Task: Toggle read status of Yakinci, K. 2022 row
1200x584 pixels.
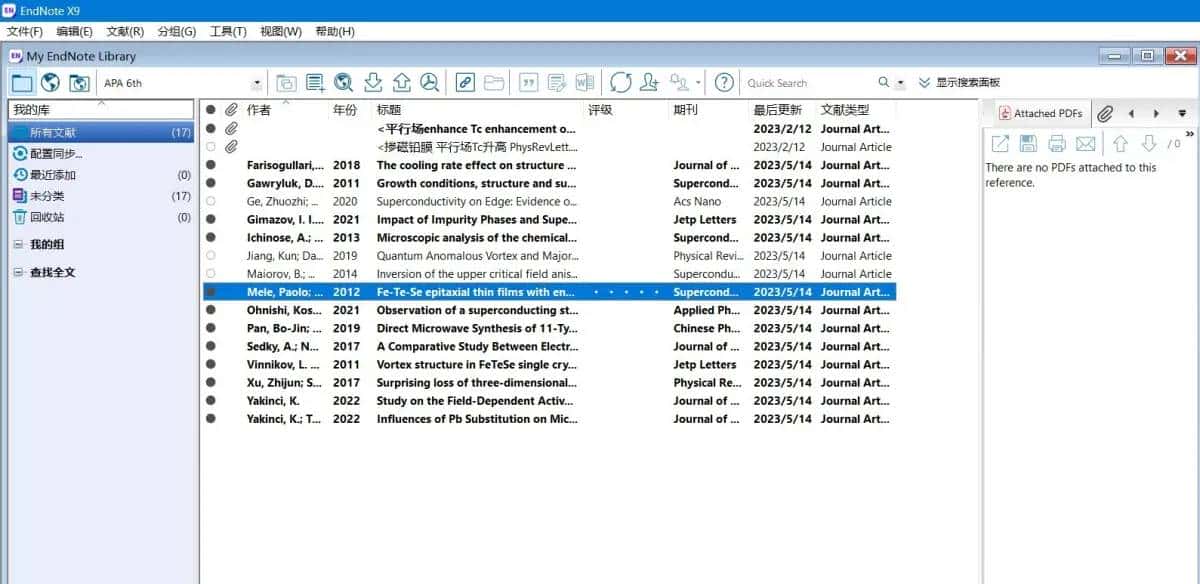Action: [x=211, y=400]
